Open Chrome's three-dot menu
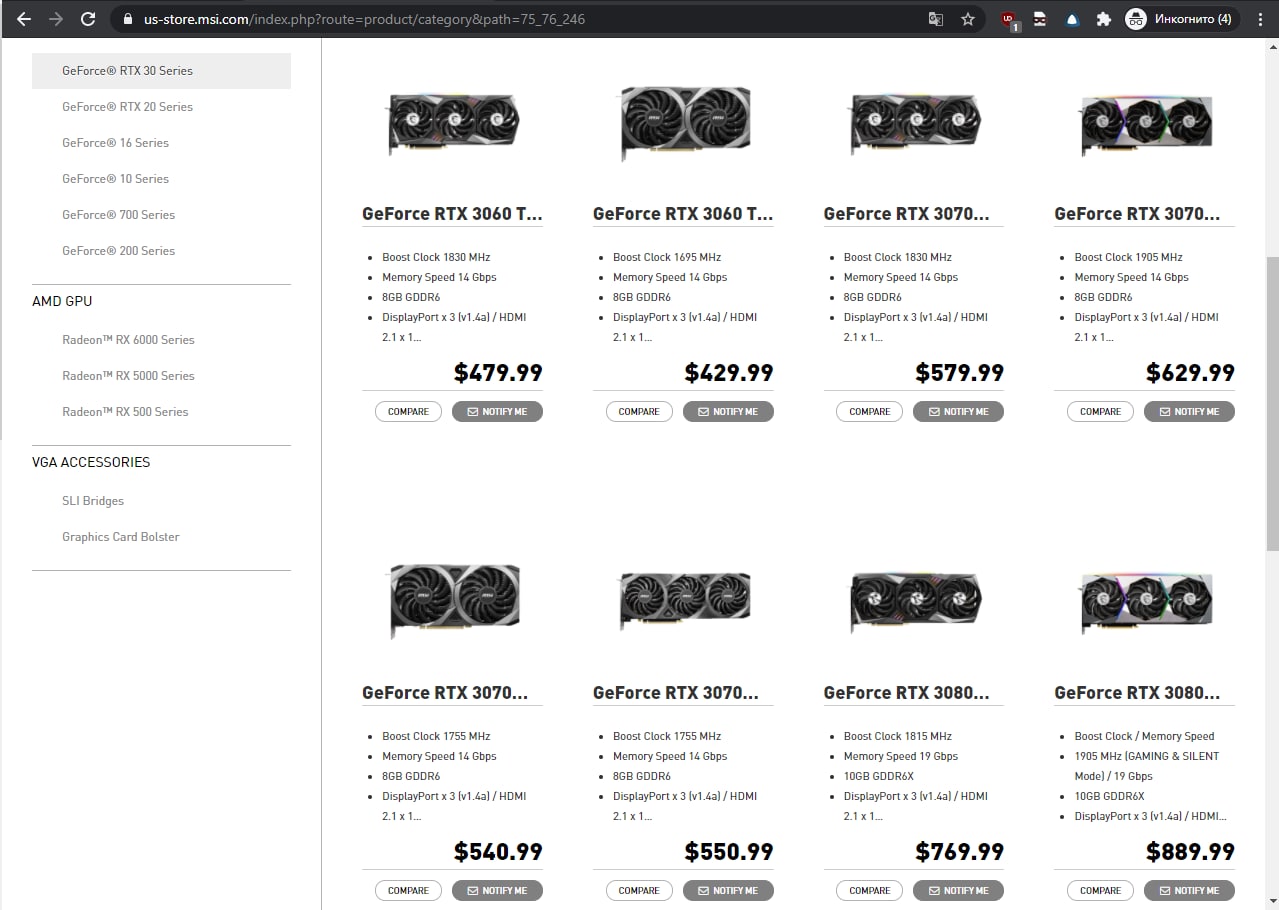1279x910 pixels. (1260, 19)
